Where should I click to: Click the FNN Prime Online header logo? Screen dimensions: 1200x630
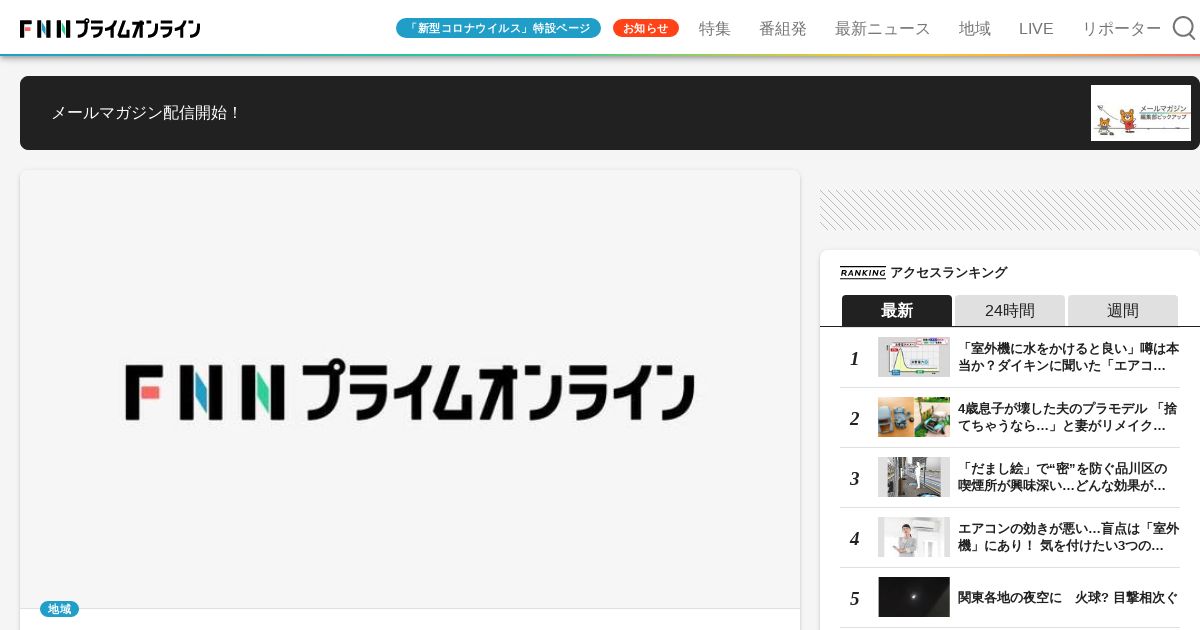tap(110, 29)
